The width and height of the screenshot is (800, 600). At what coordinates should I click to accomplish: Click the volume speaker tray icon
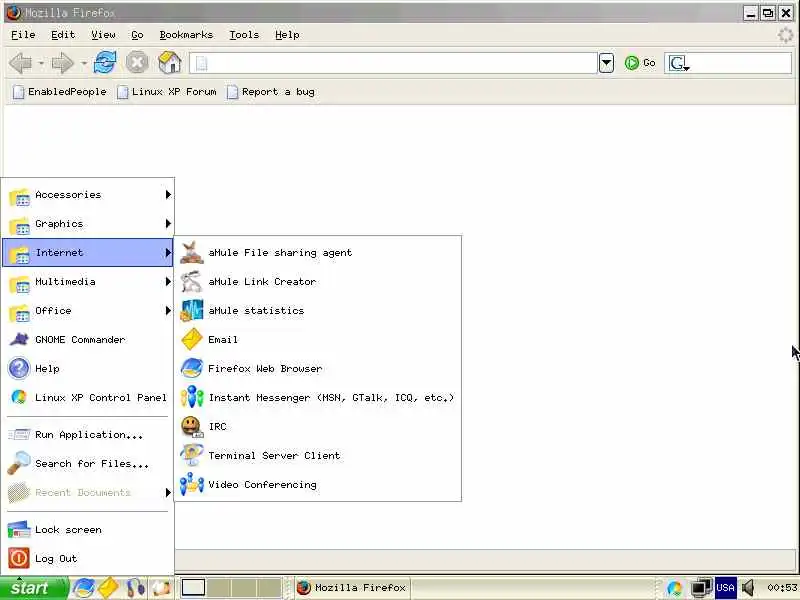click(x=748, y=588)
